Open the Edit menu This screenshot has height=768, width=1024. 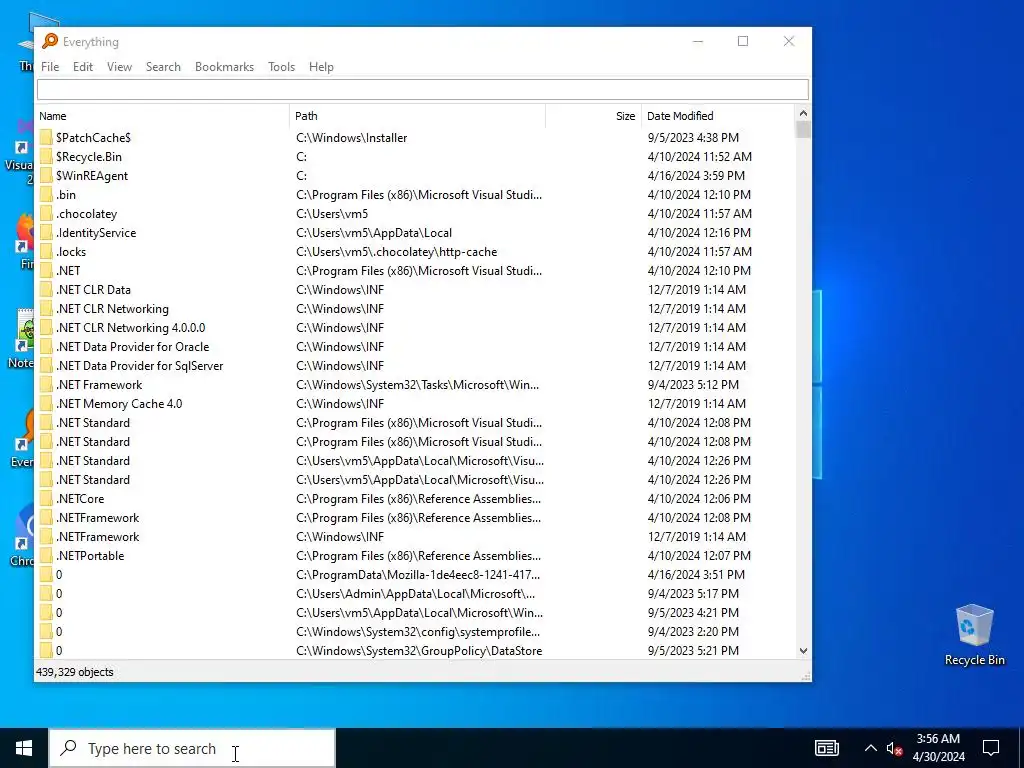click(82, 67)
